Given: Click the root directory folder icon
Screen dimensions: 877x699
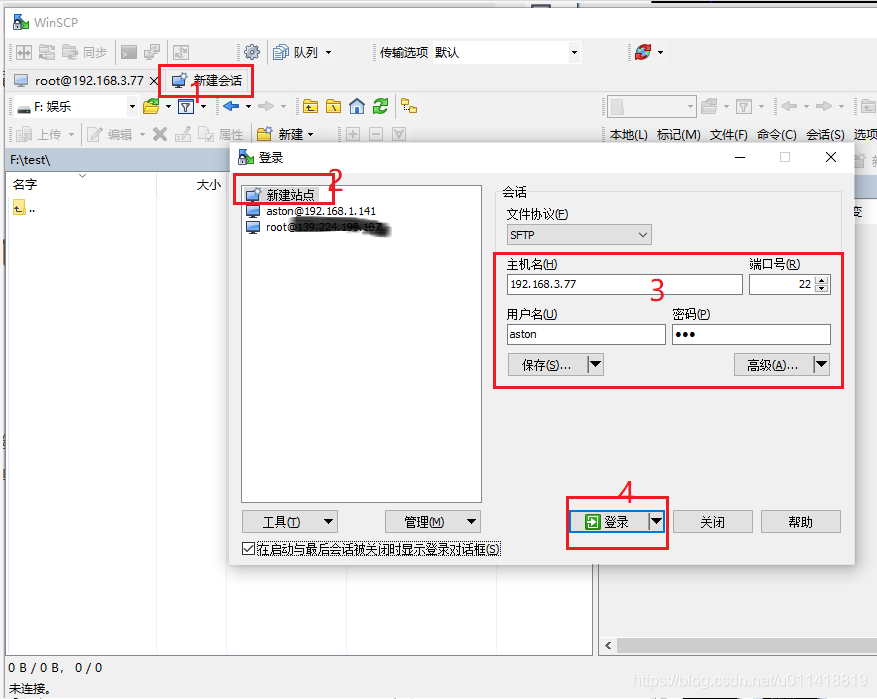Looking at the screenshot, I should point(333,106).
